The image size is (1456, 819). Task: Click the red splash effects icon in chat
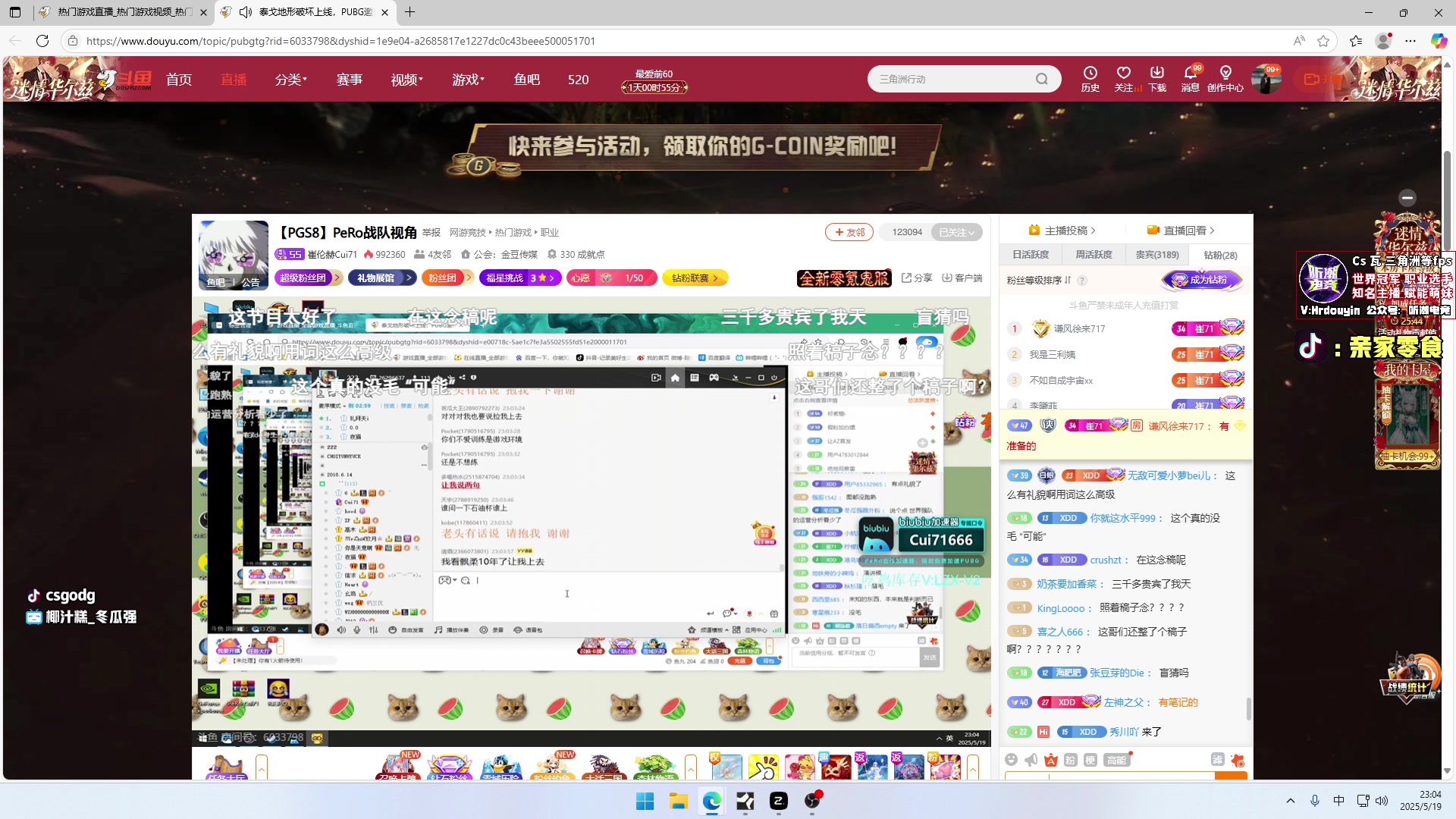pyautogui.click(x=1238, y=760)
